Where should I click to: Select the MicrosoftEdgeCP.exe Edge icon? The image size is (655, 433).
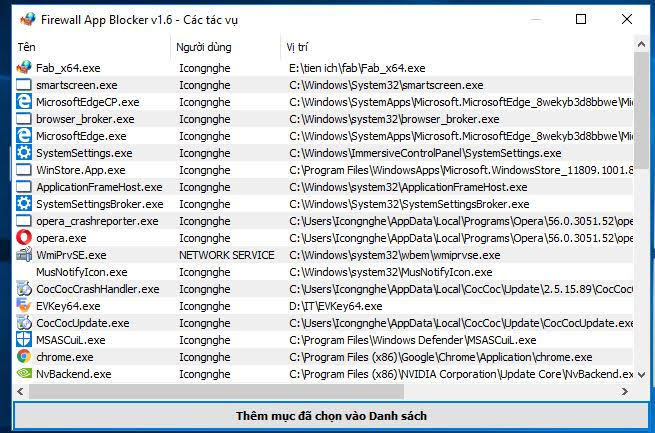[x=24, y=102]
